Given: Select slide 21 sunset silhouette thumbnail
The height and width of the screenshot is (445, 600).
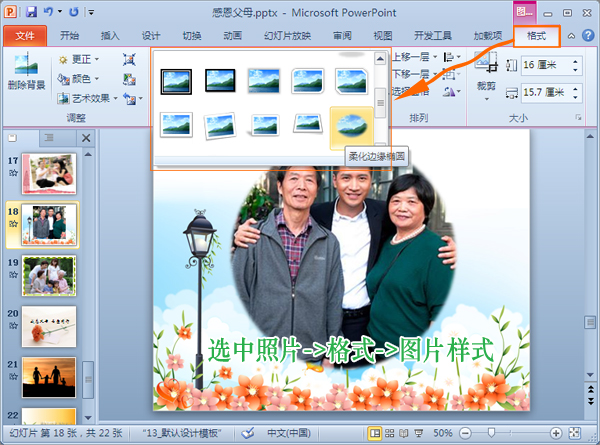Looking at the screenshot, I should (49, 377).
